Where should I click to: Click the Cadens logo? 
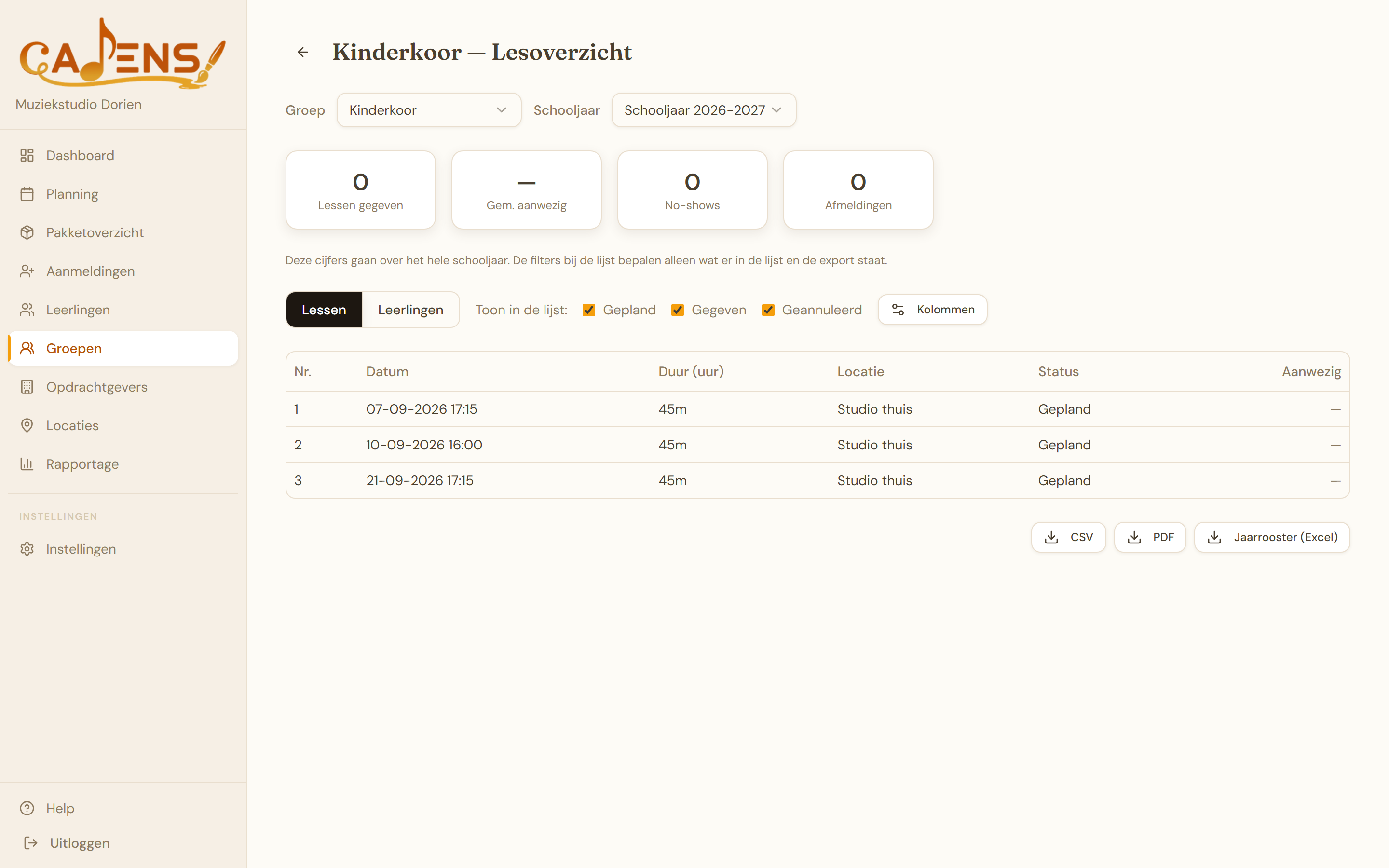[x=122, y=54]
